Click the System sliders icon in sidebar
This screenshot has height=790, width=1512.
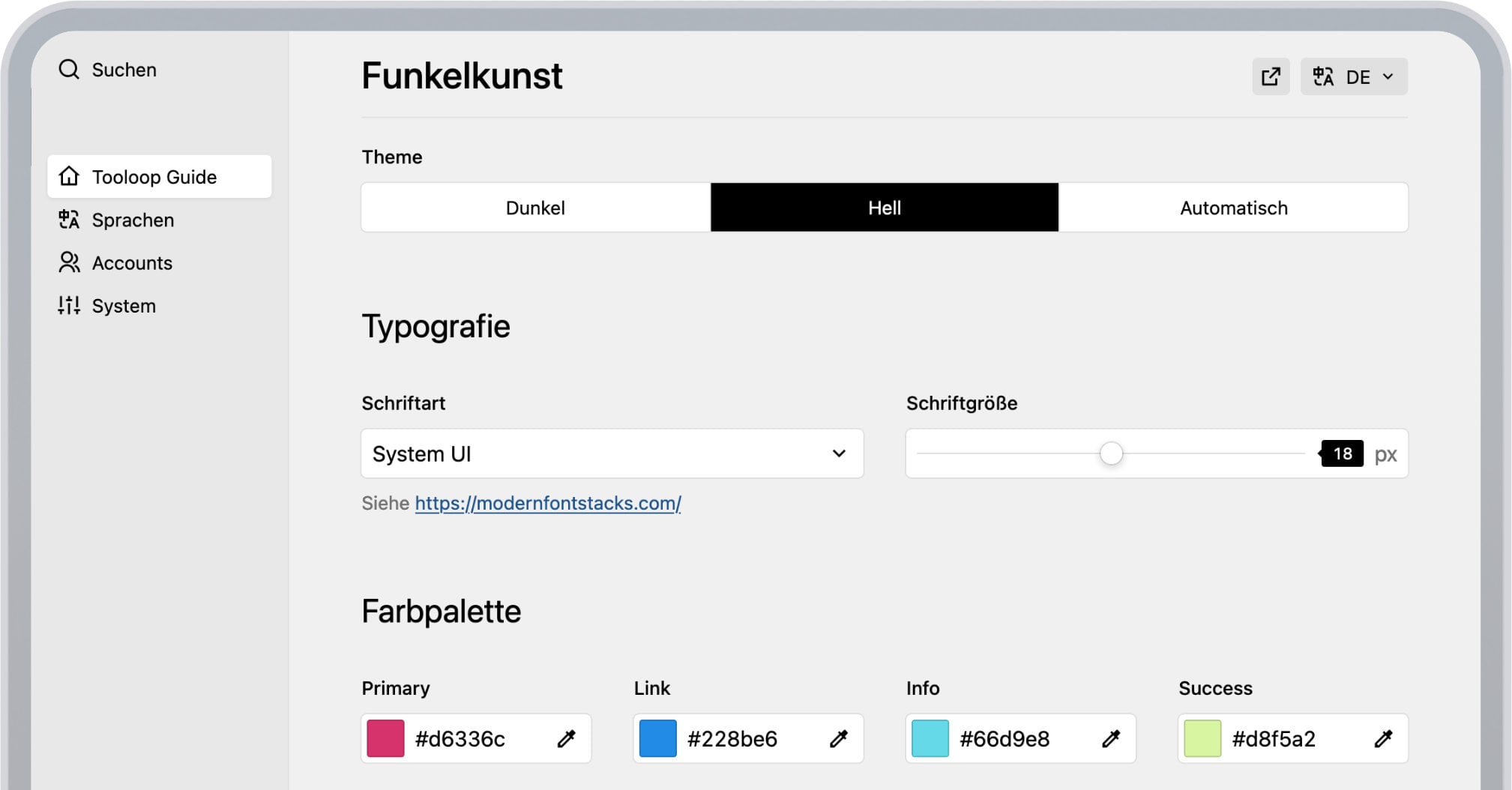point(69,306)
